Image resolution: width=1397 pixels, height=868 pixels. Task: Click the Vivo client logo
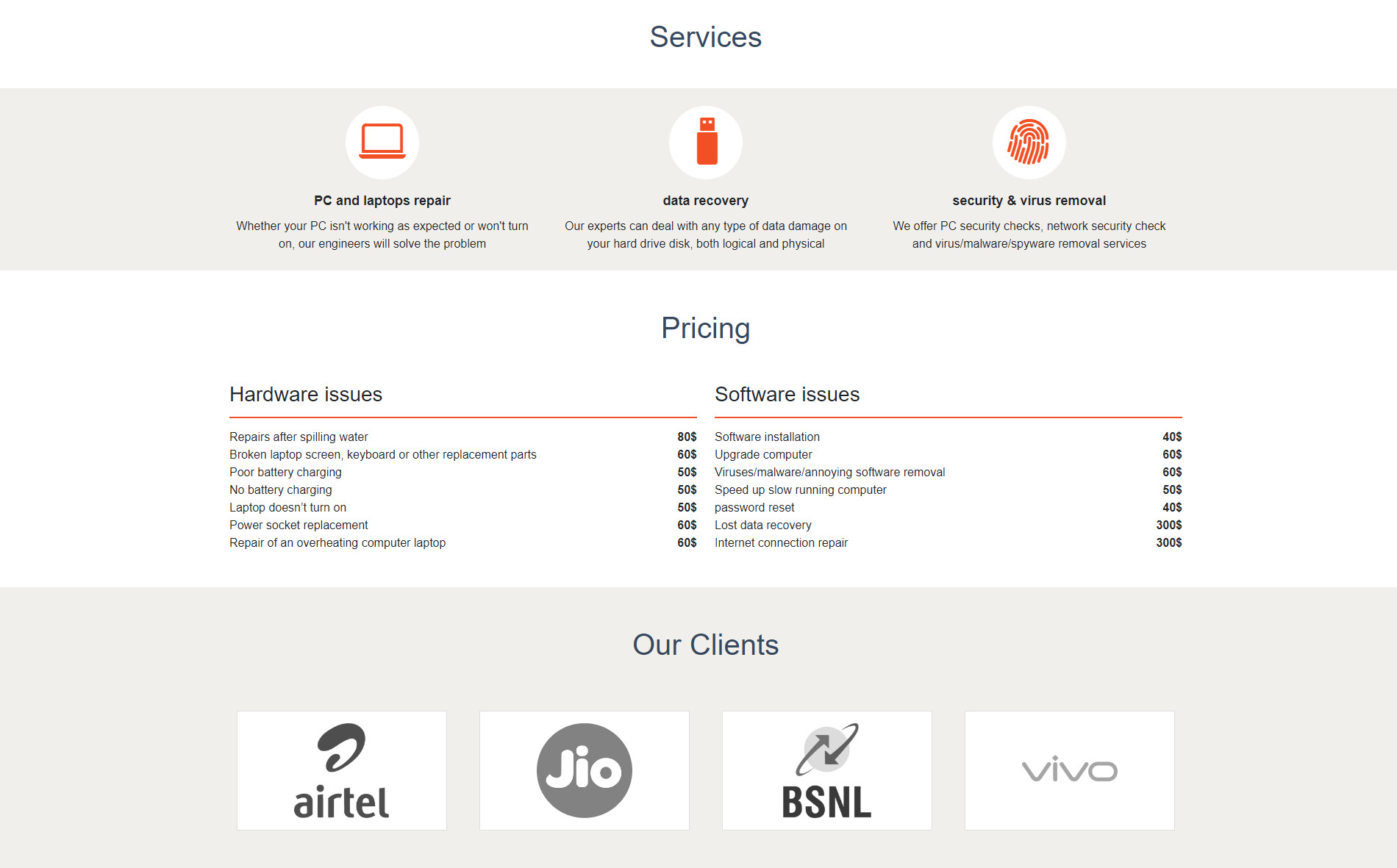click(x=1070, y=770)
